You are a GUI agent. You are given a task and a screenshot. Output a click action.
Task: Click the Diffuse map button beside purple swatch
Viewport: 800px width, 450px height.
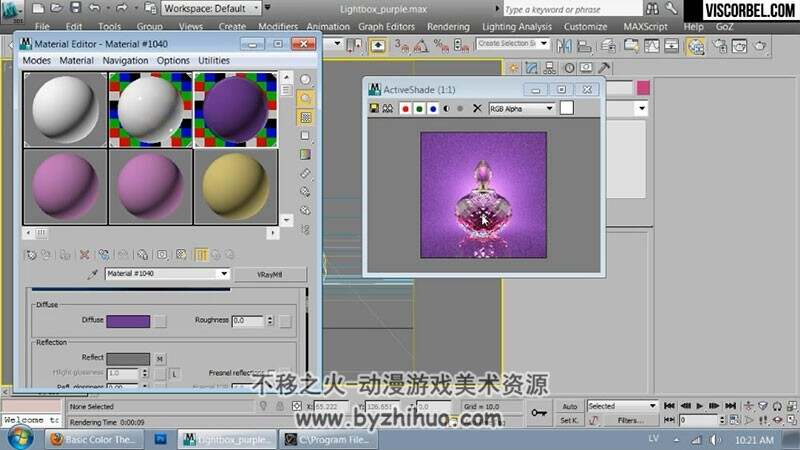[160, 321]
